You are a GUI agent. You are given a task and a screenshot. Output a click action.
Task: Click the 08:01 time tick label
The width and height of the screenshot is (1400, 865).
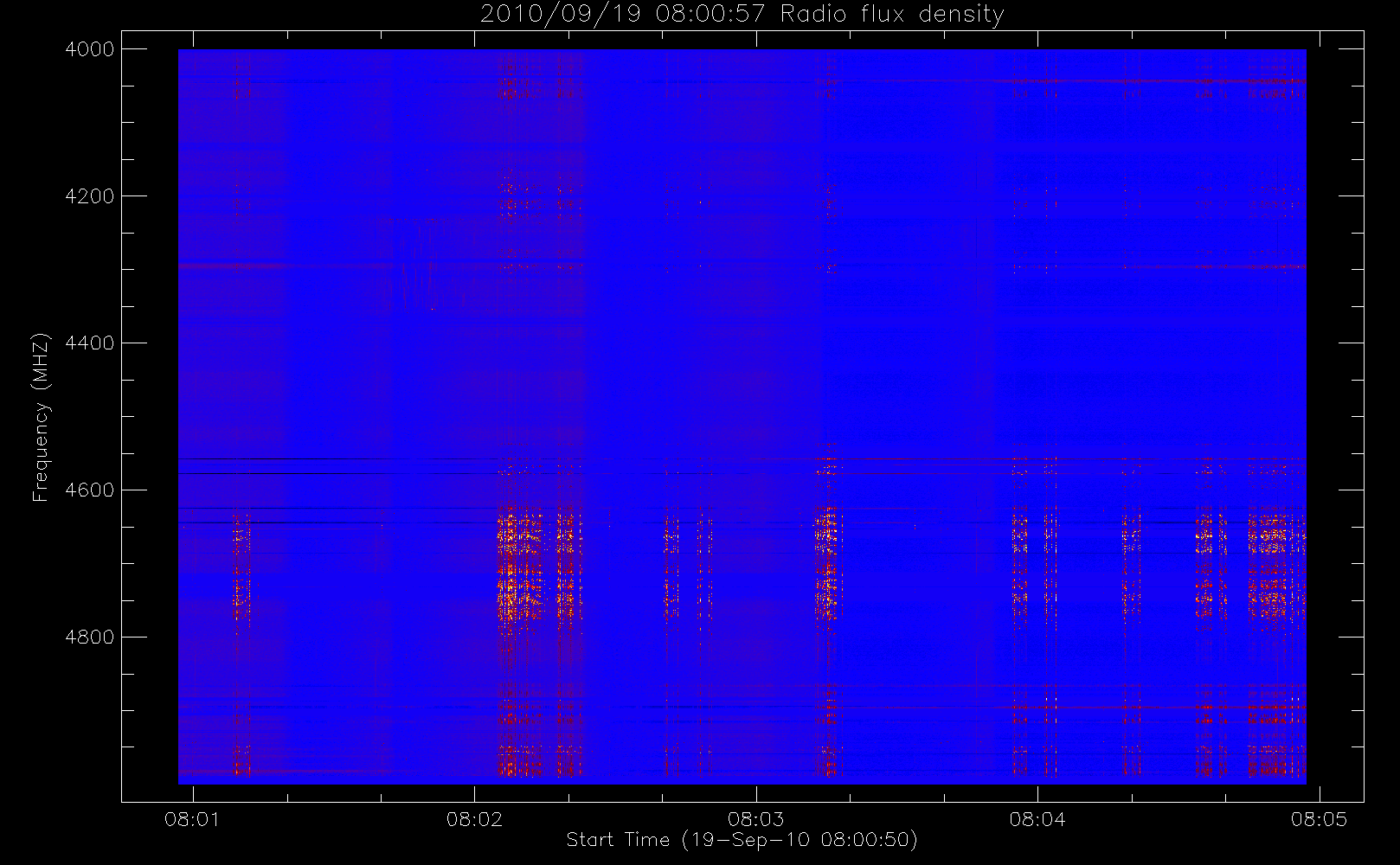point(192,819)
